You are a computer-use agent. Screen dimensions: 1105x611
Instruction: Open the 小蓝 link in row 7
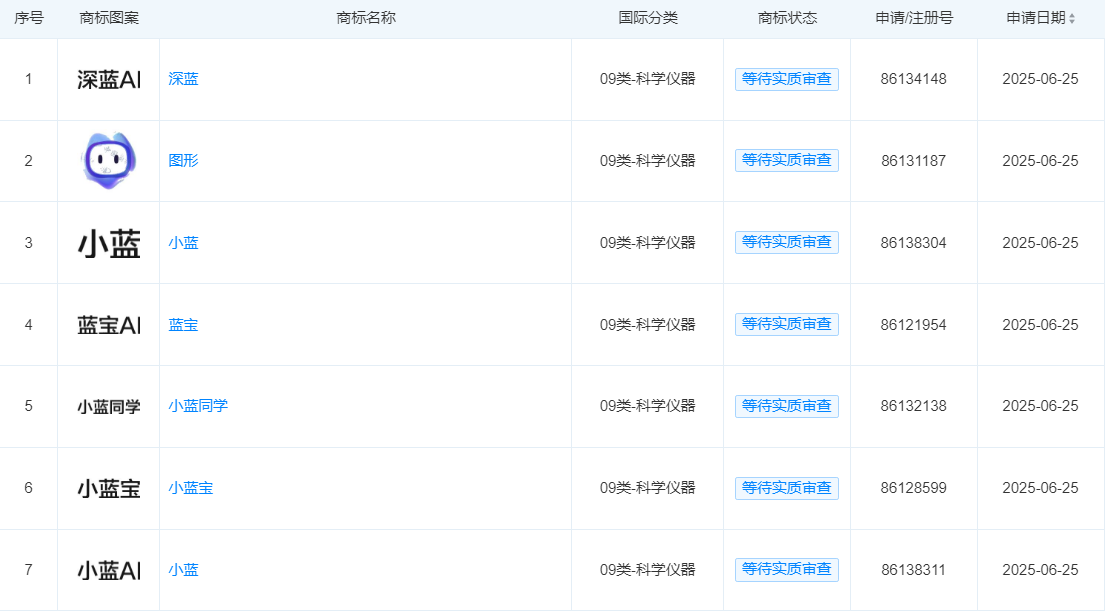[x=183, y=569]
